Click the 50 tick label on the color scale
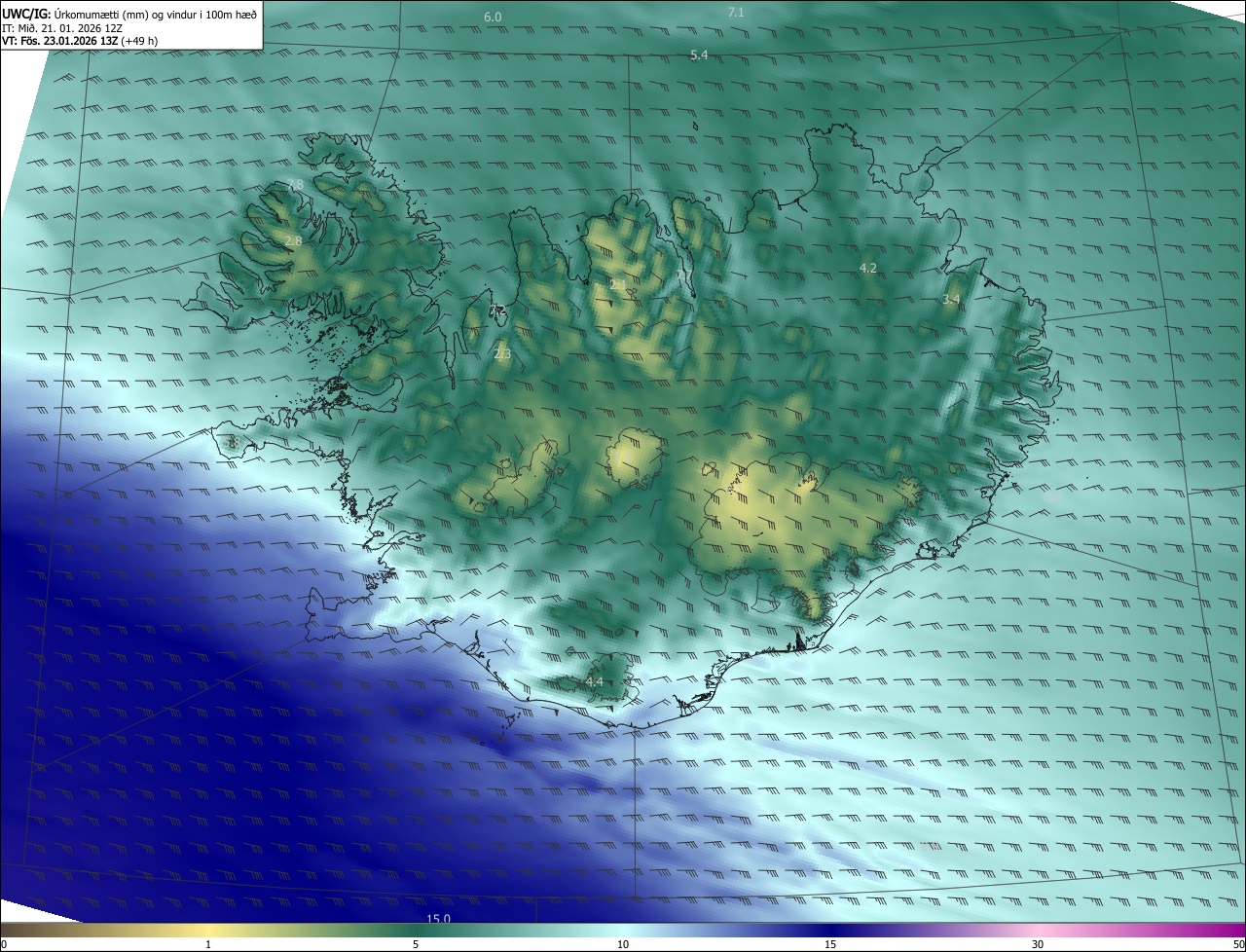This screenshot has width=1246, height=952. (x=1237, y=944)
